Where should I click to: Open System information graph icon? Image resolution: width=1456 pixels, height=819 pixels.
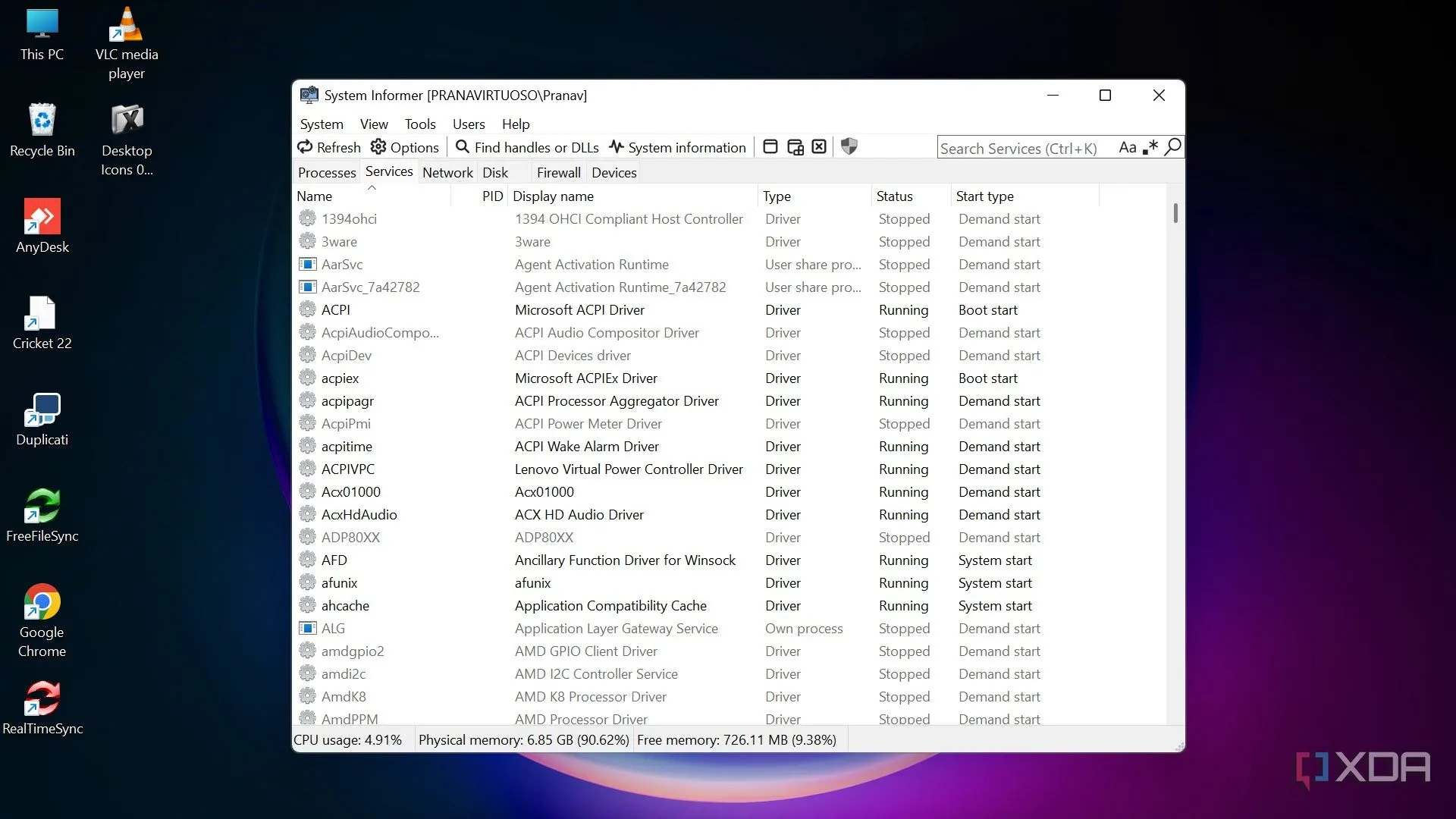pos(617,147)
